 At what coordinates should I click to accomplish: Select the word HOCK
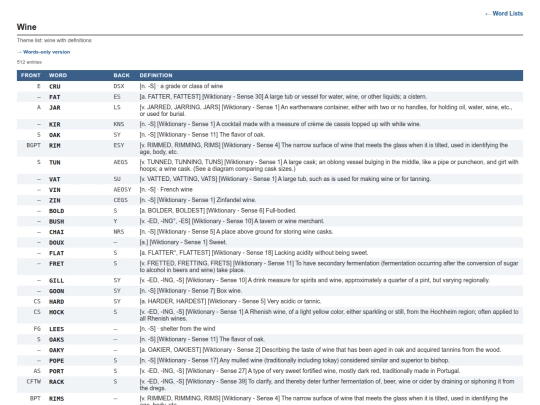pos(56,312)
